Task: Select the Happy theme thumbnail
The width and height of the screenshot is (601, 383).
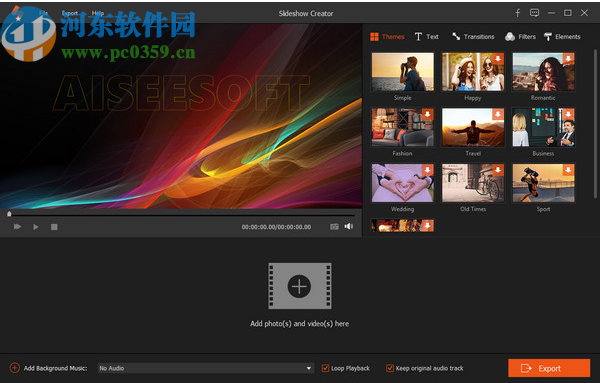Action: tap(473, 72)
